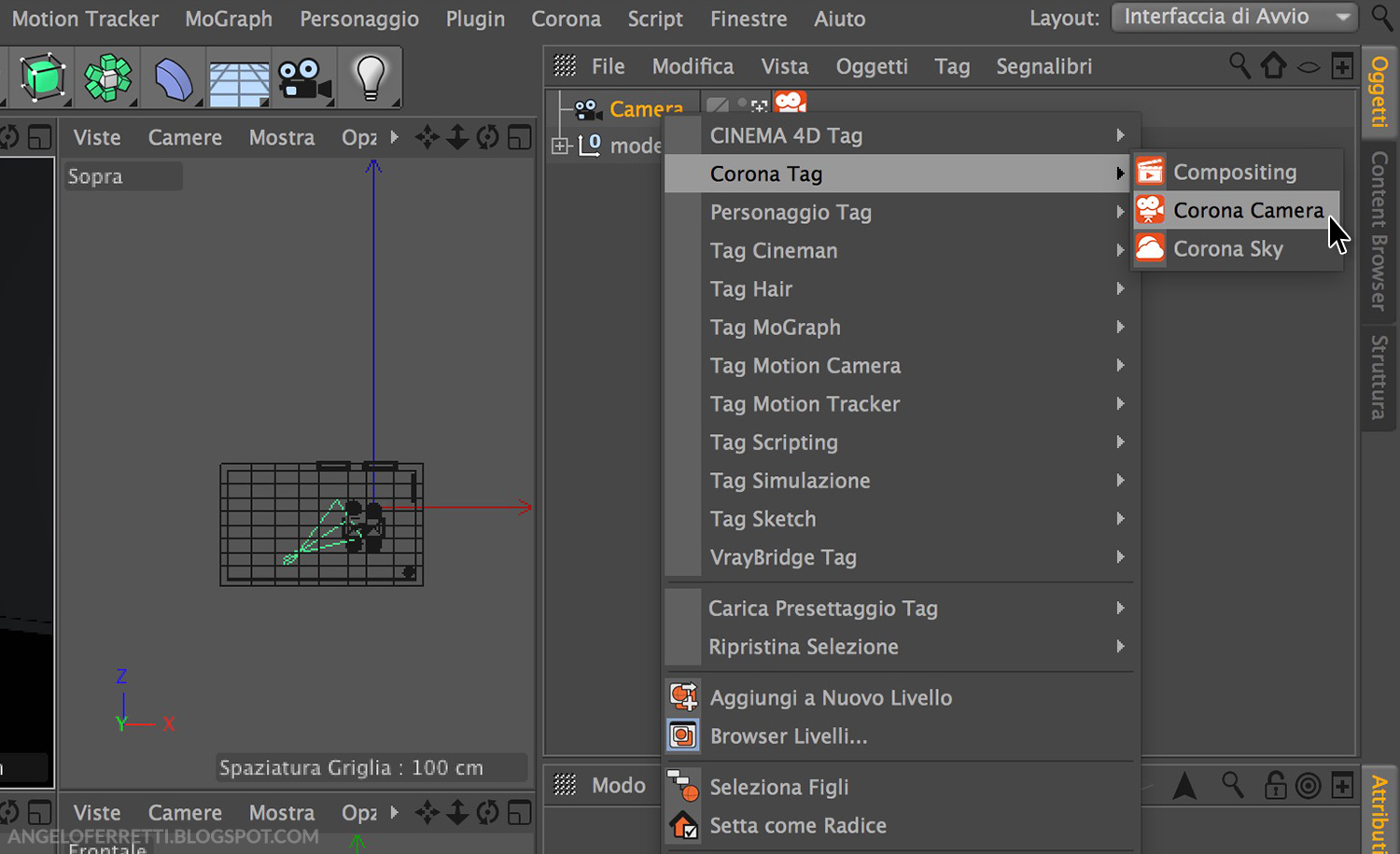Click the eye filter icon in Object Manager
This screenshot has height=854, width=1400.
[1309, 67]
